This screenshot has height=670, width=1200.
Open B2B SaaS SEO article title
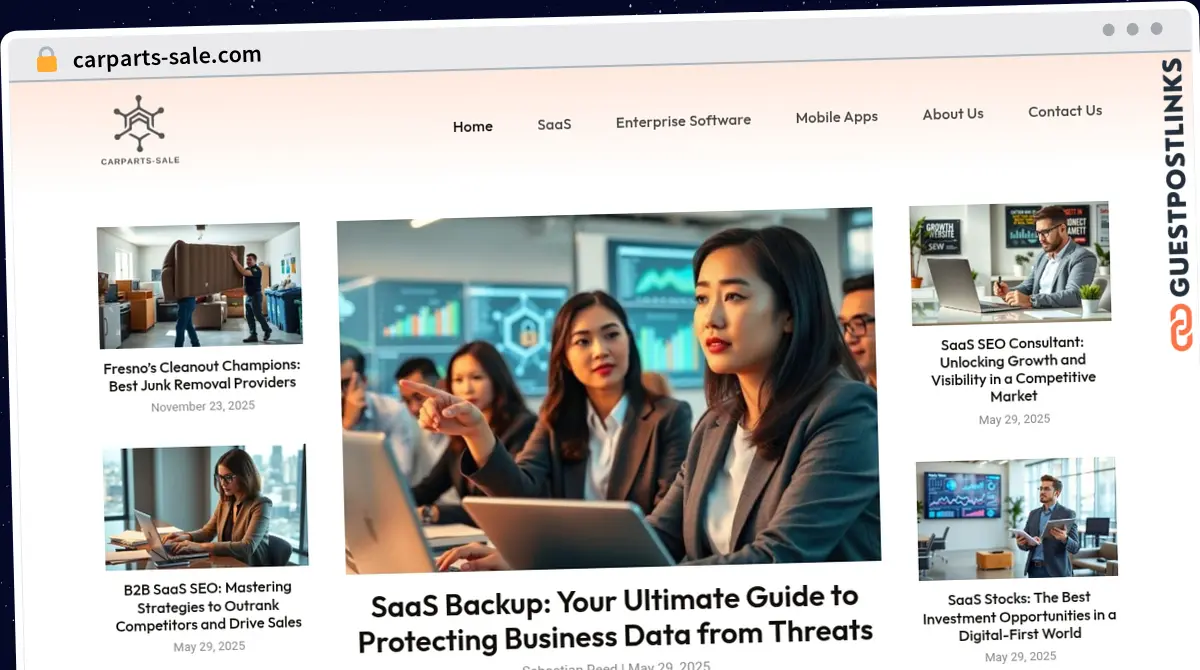tap(208, 606)
